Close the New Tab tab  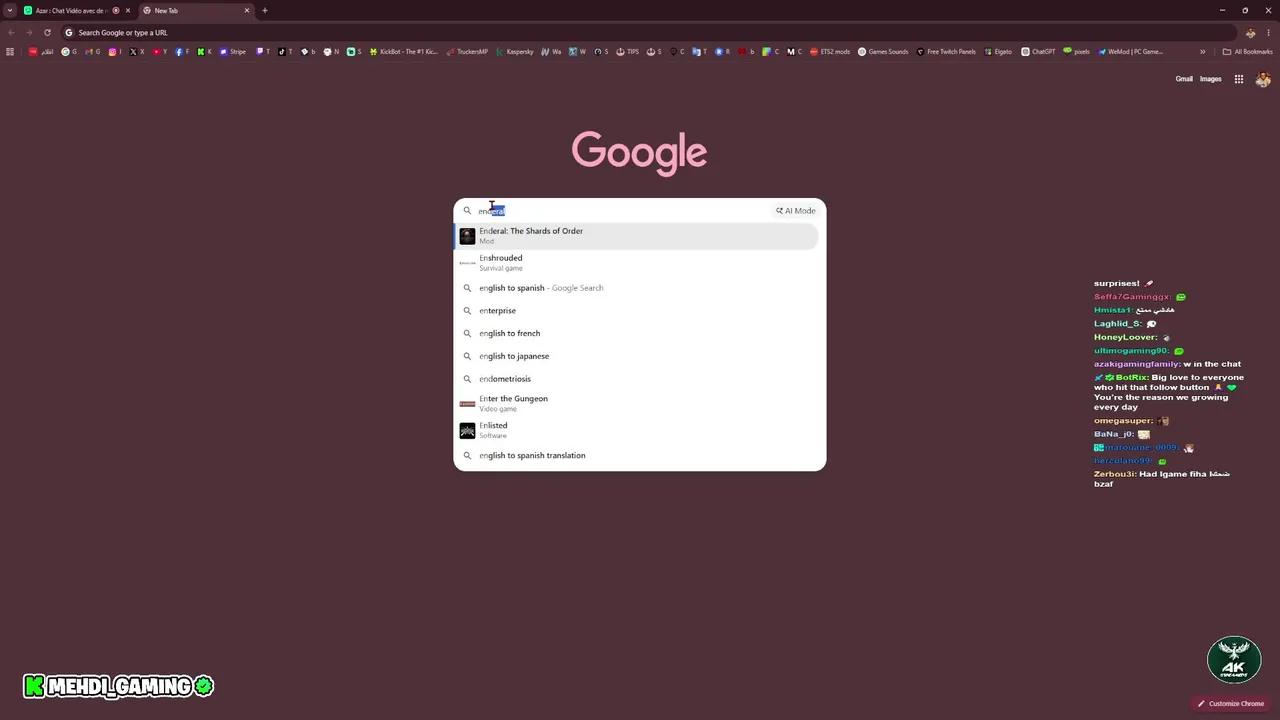pyautogui.click(x=247, y=10)
